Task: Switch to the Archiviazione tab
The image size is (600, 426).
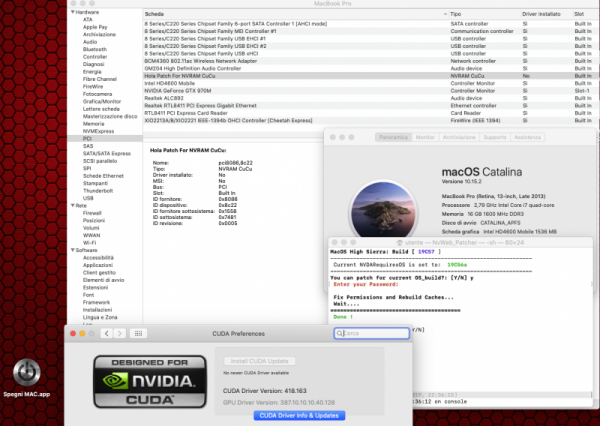Action: tap(459, 137)
